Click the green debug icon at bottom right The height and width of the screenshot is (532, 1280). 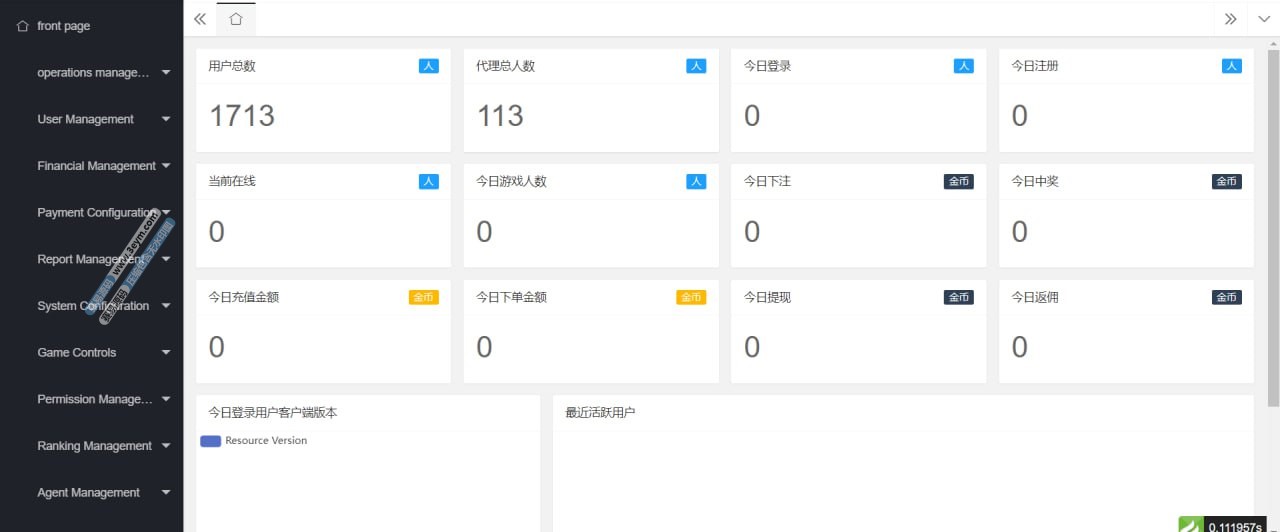[x=1189, y=524]
